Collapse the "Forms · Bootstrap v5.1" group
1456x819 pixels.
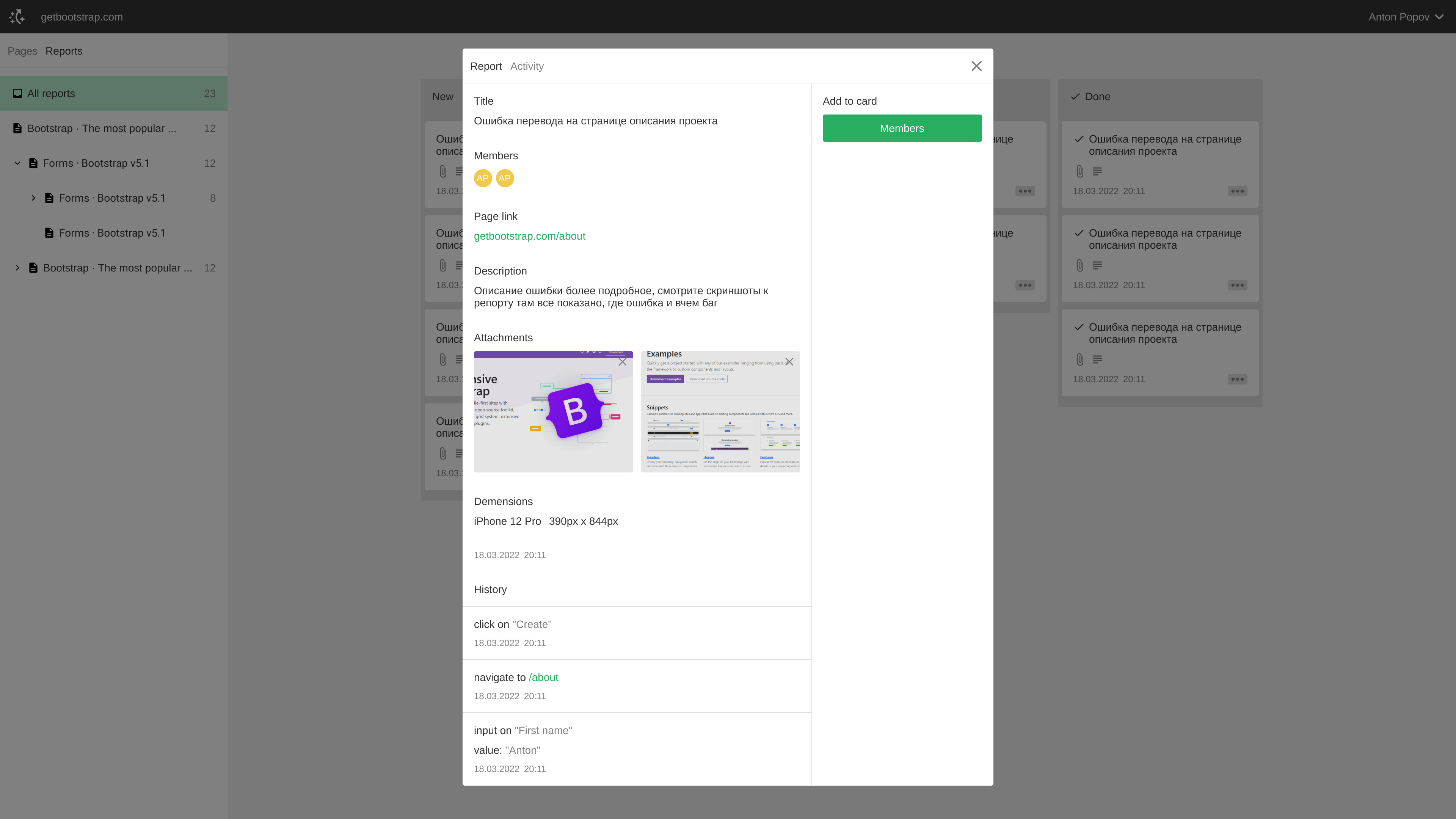click(17, 163)
